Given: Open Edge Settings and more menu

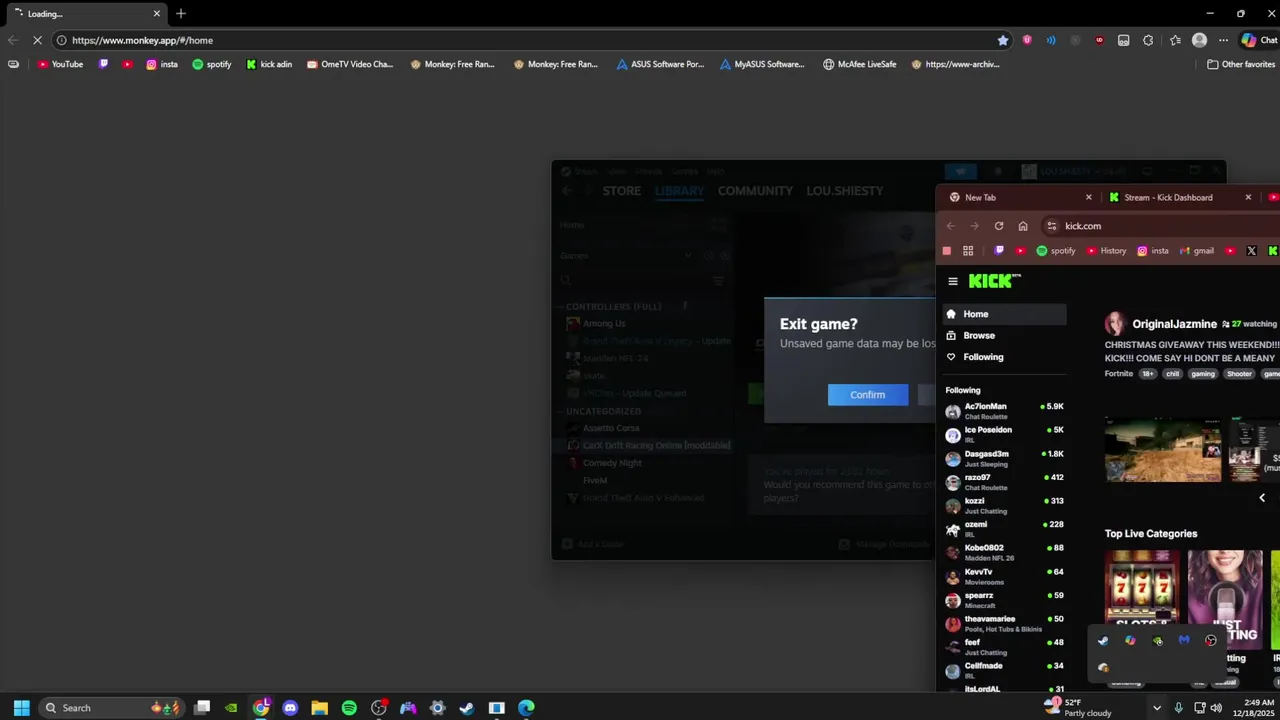Looking at the screenshot, I should 1223,40.
